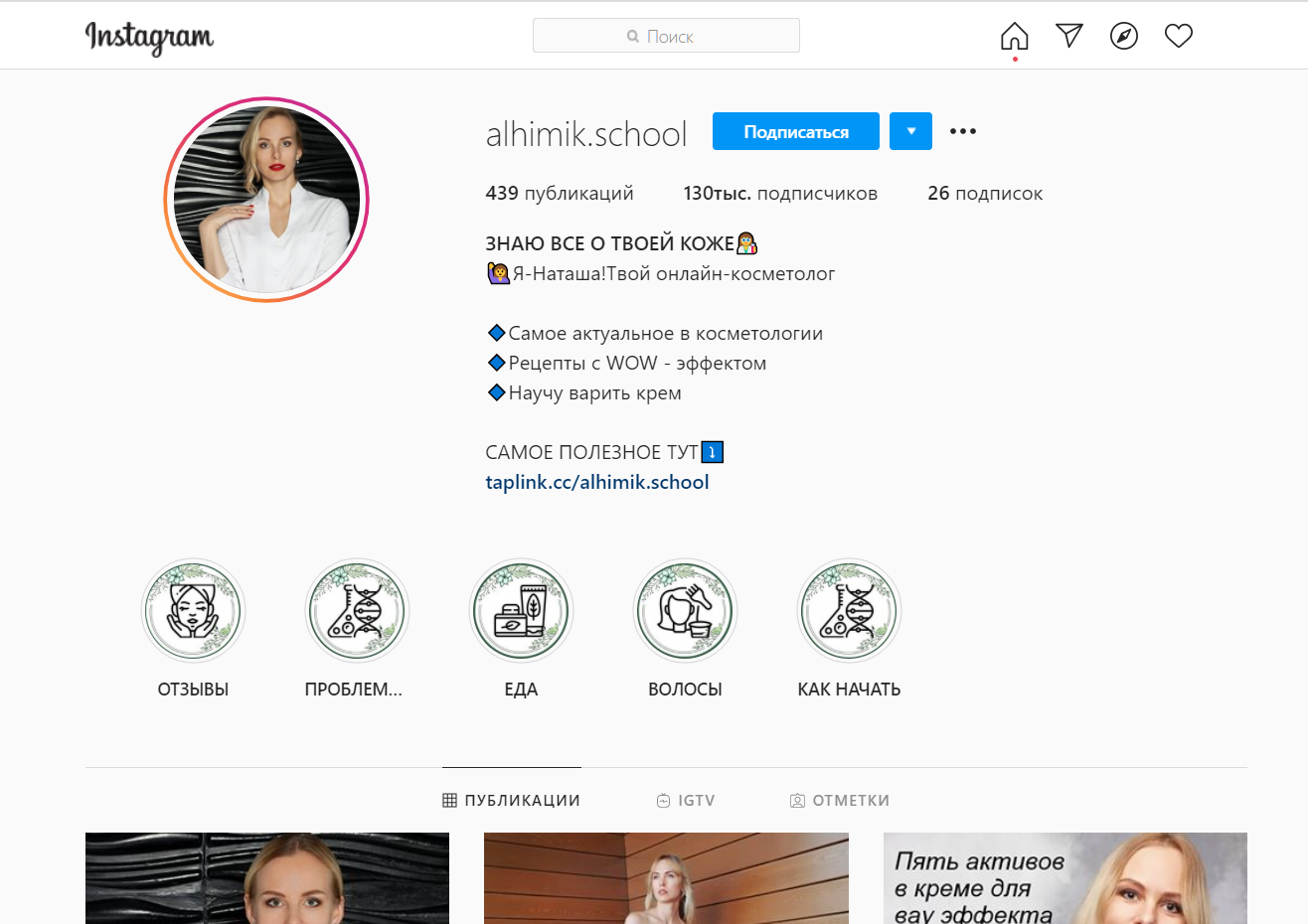Expand suggested accounts dropdown arrow
The image size is (1308, 924).
910,131
